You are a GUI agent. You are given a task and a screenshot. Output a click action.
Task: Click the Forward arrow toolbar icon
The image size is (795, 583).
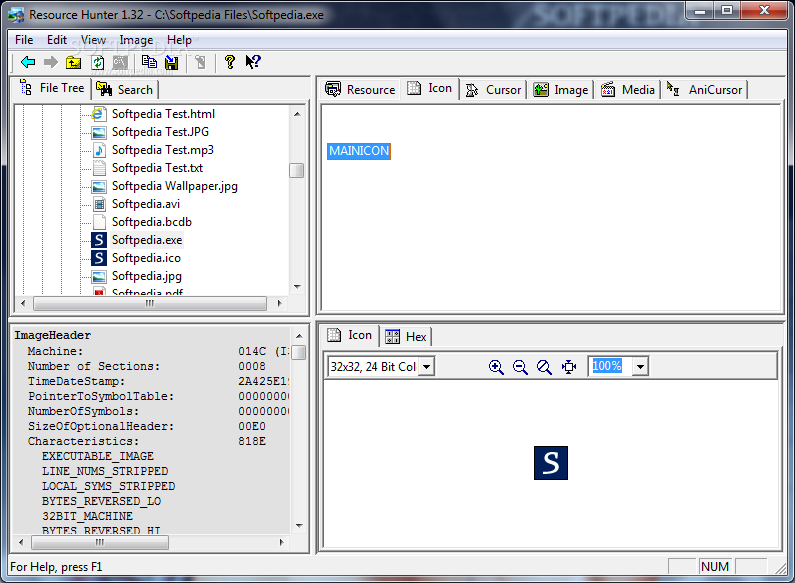click(x=51, y=62)
